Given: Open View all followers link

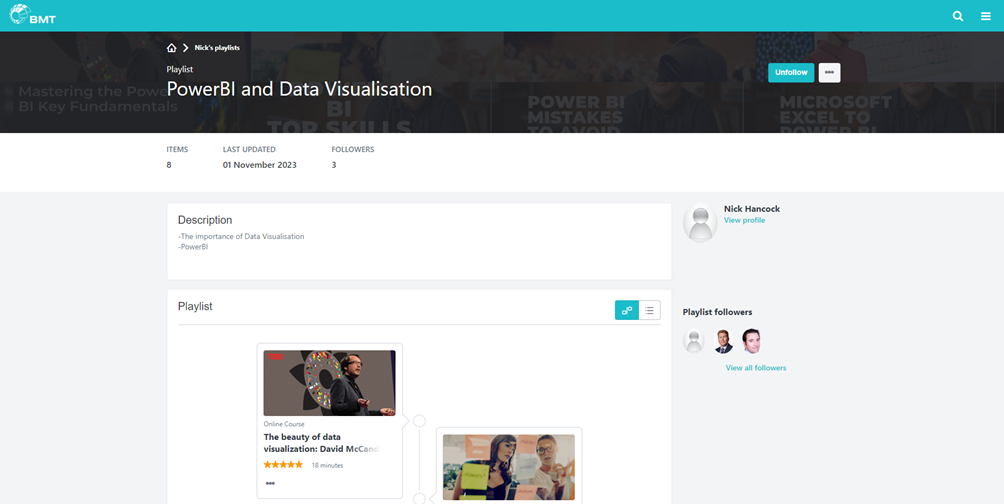Looking at the screenshot, I should [x=755, y=368].
